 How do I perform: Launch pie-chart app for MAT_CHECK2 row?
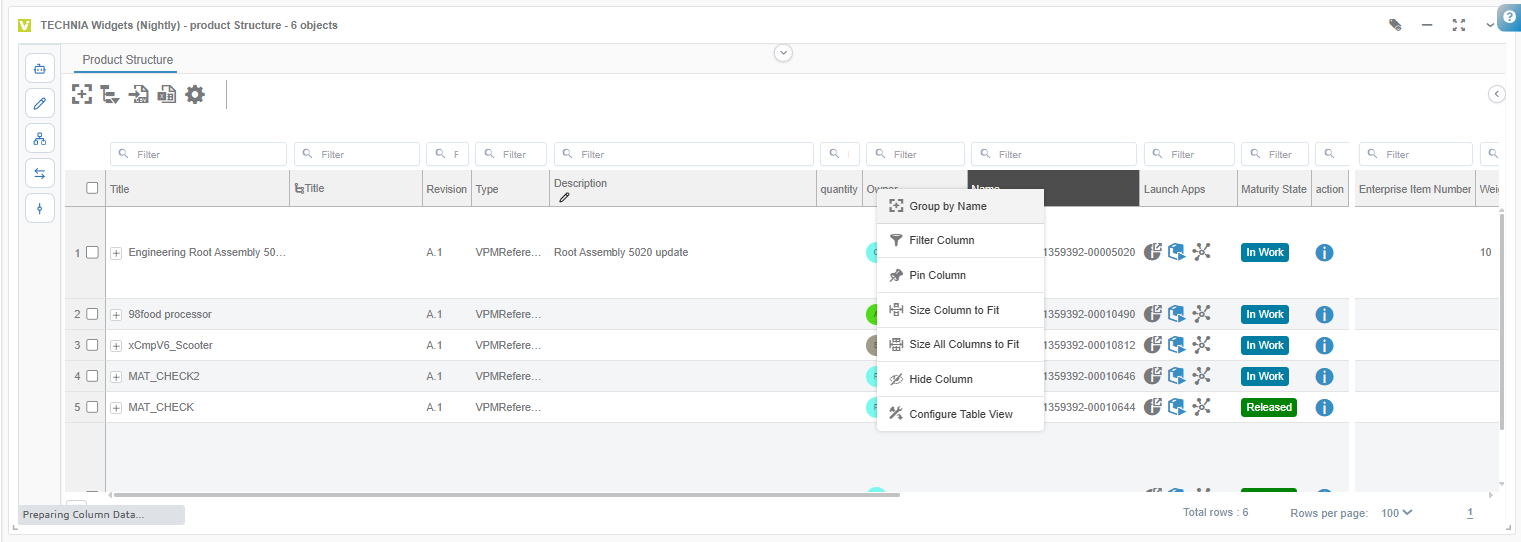click(x=1153, y=376)
